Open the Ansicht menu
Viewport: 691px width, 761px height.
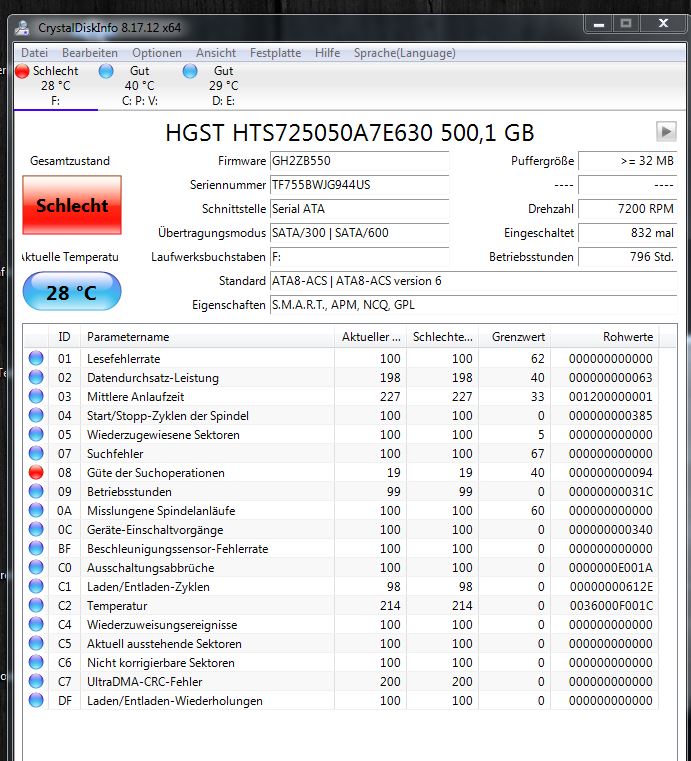pyautogui.click(x=216, y=53)
